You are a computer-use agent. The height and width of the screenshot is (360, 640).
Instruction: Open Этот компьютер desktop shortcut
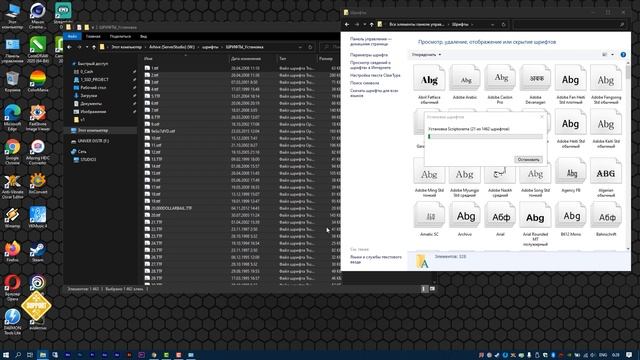point(12,16)
